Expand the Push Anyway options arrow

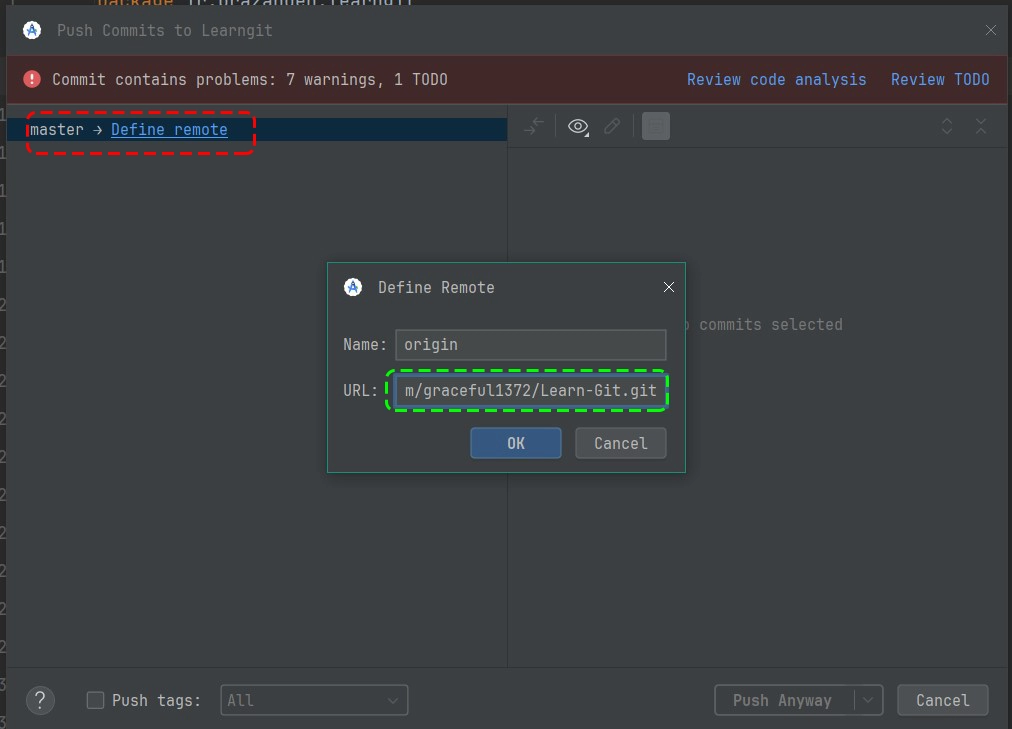pyautogui.click(x=868, y=700)
